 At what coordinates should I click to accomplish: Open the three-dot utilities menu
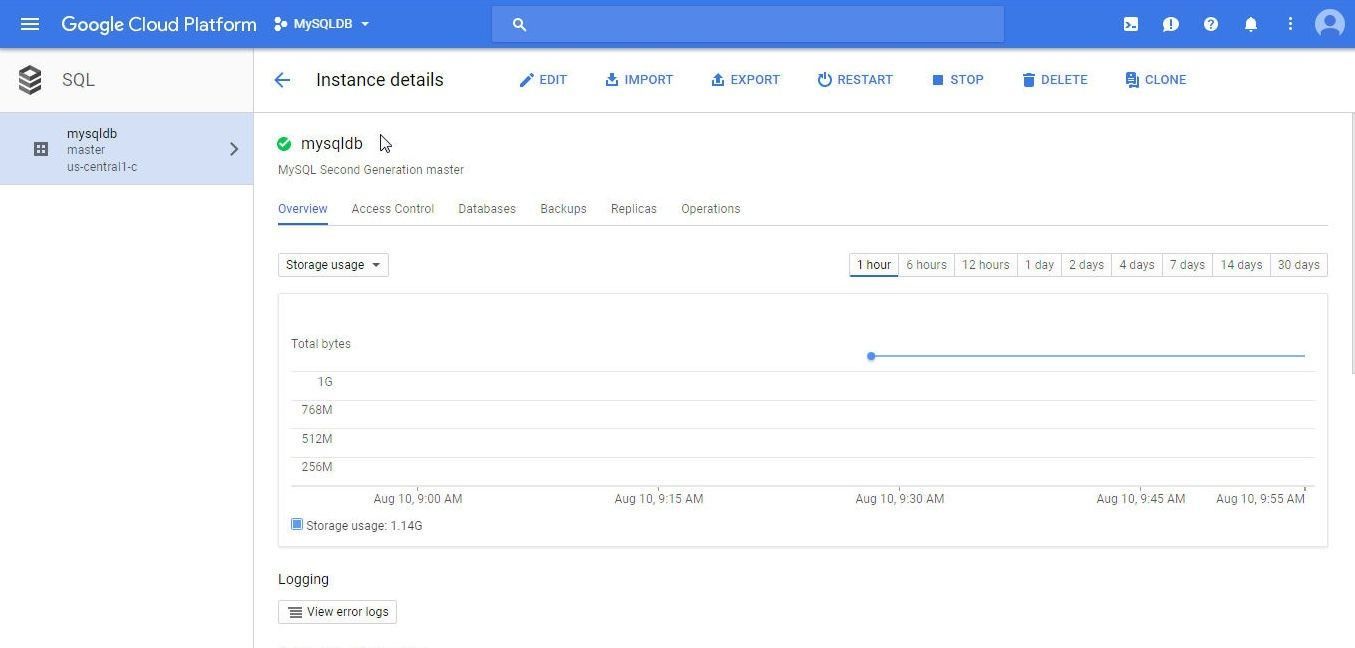pyautogui.click(x=1290, y=24)
